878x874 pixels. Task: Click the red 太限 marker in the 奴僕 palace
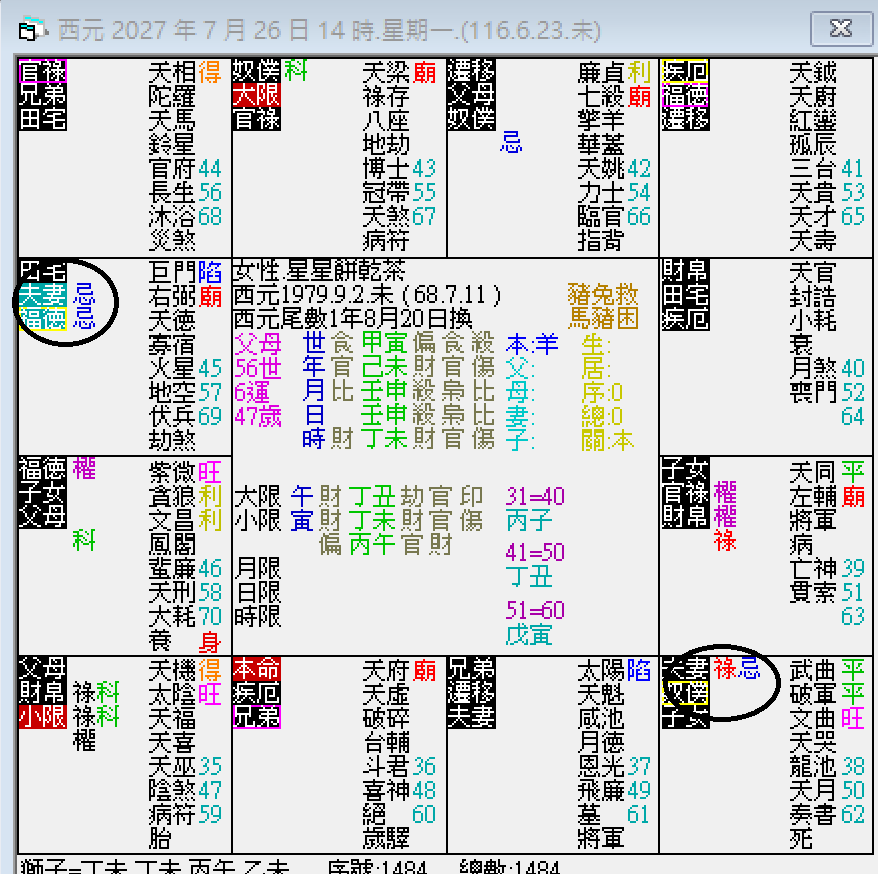coord(258,97)
